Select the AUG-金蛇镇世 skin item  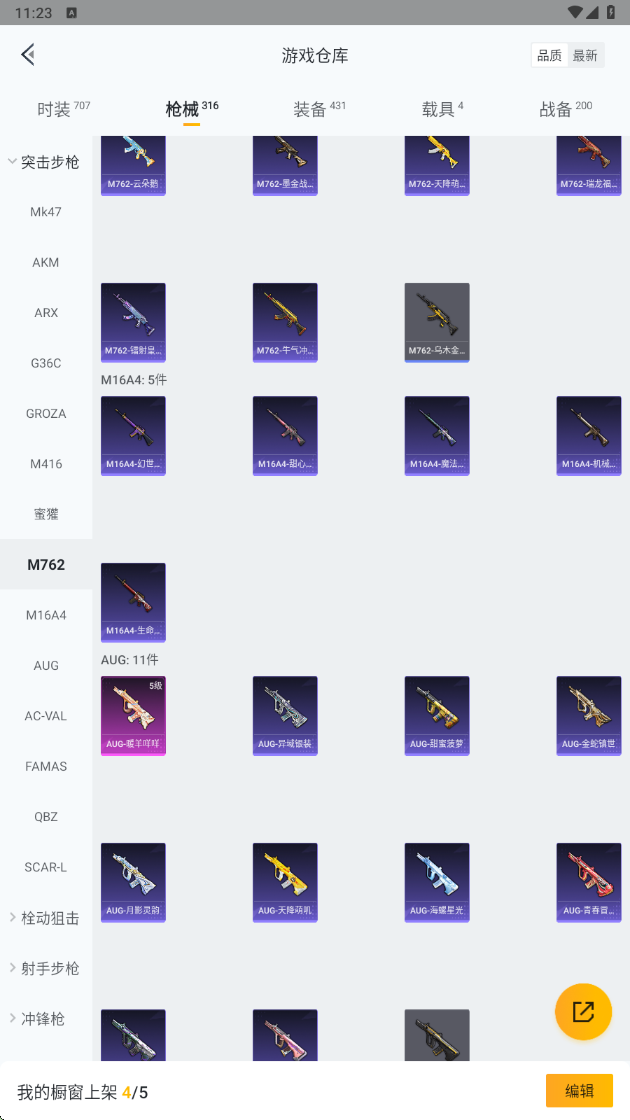589,716
